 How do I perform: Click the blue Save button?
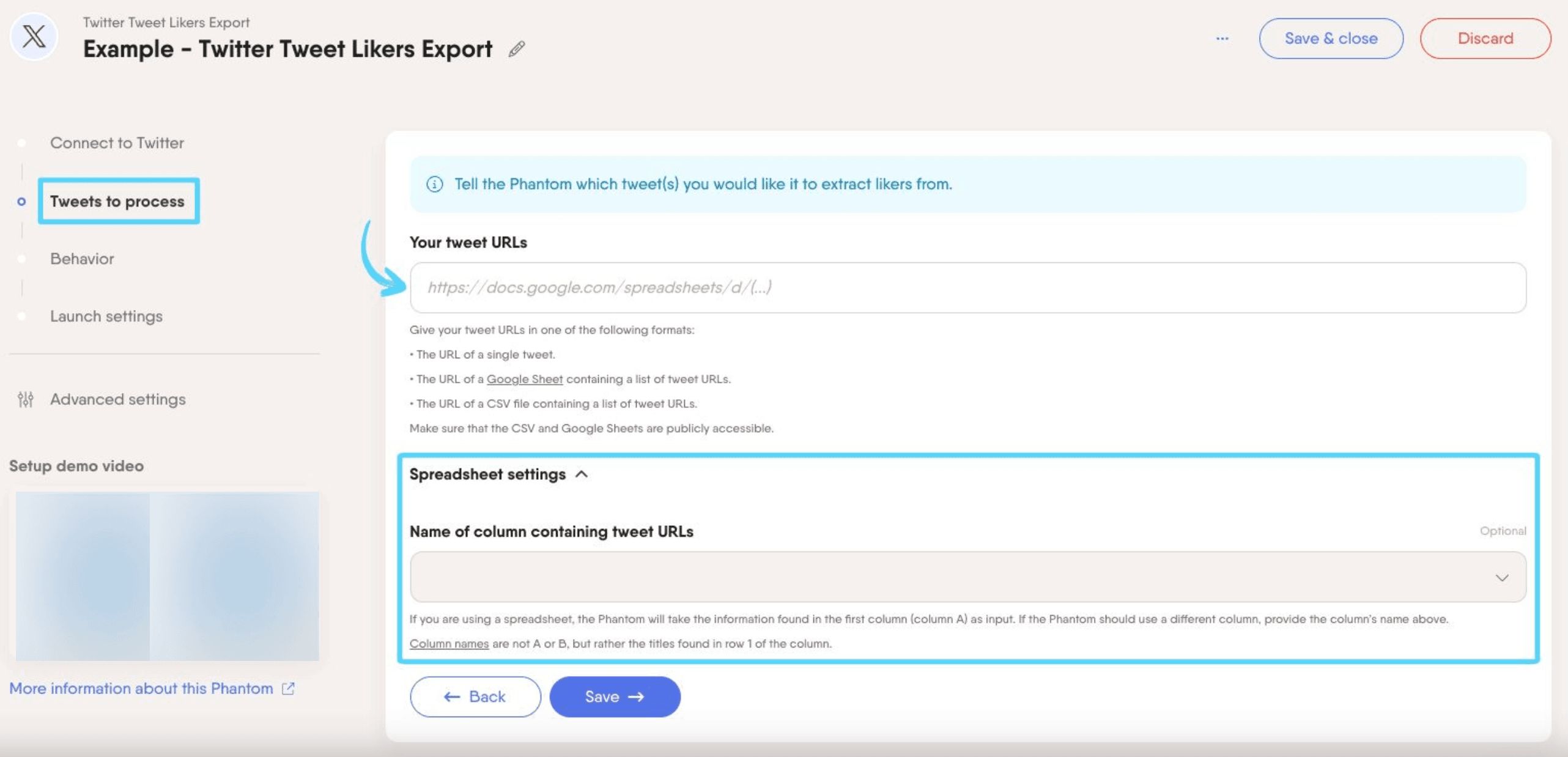click(x=615, y=696)
